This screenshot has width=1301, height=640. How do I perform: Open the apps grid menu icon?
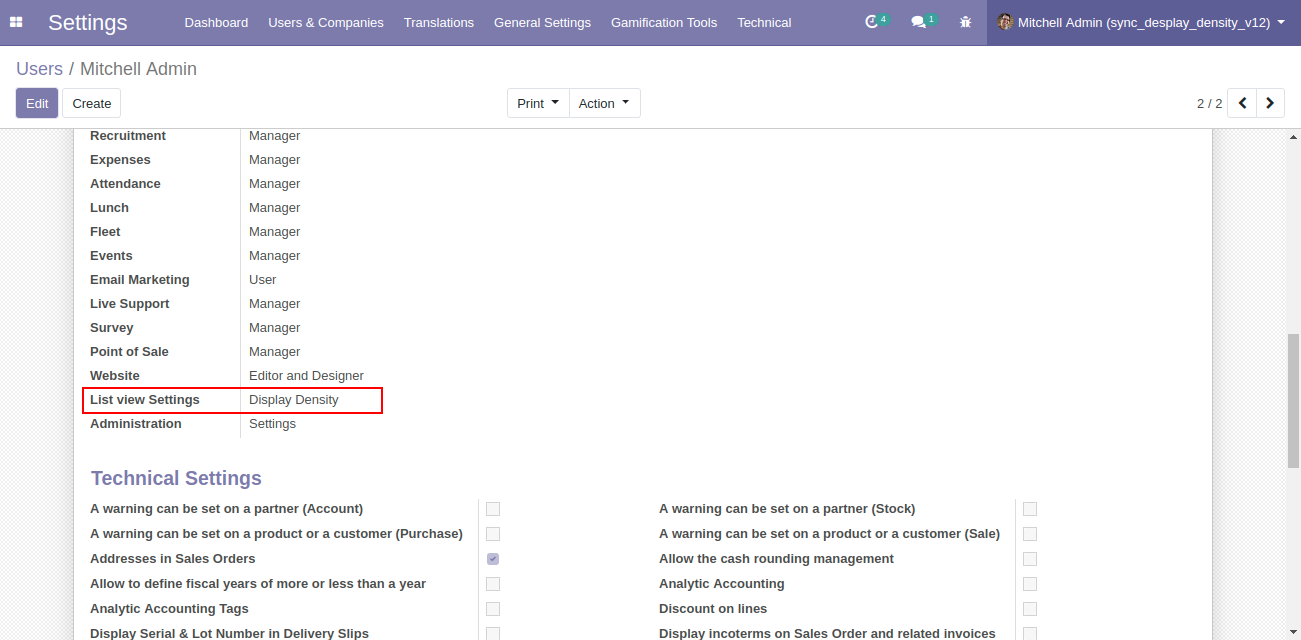(x=16, y=22)
